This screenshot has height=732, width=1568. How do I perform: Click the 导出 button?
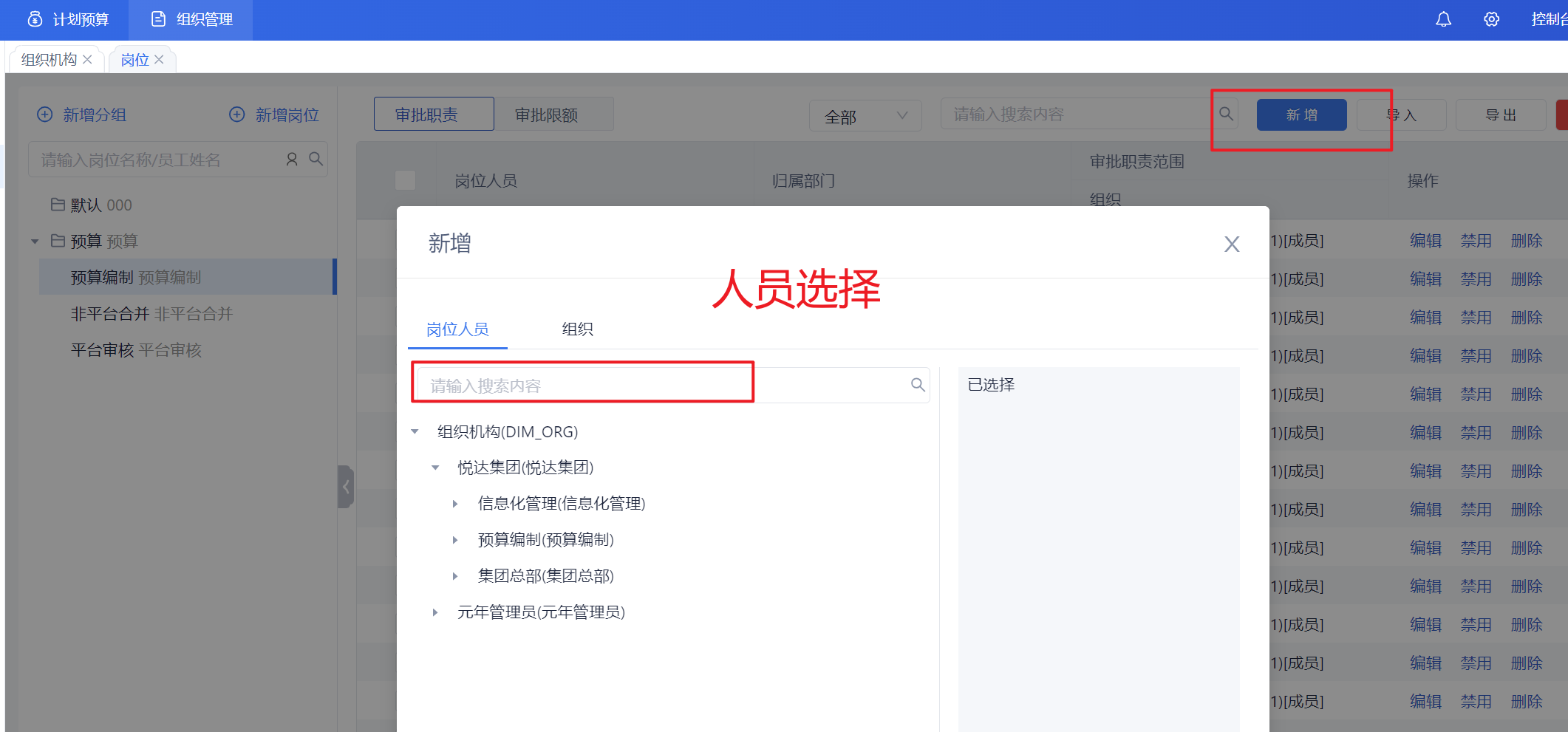coord(1500,115)
